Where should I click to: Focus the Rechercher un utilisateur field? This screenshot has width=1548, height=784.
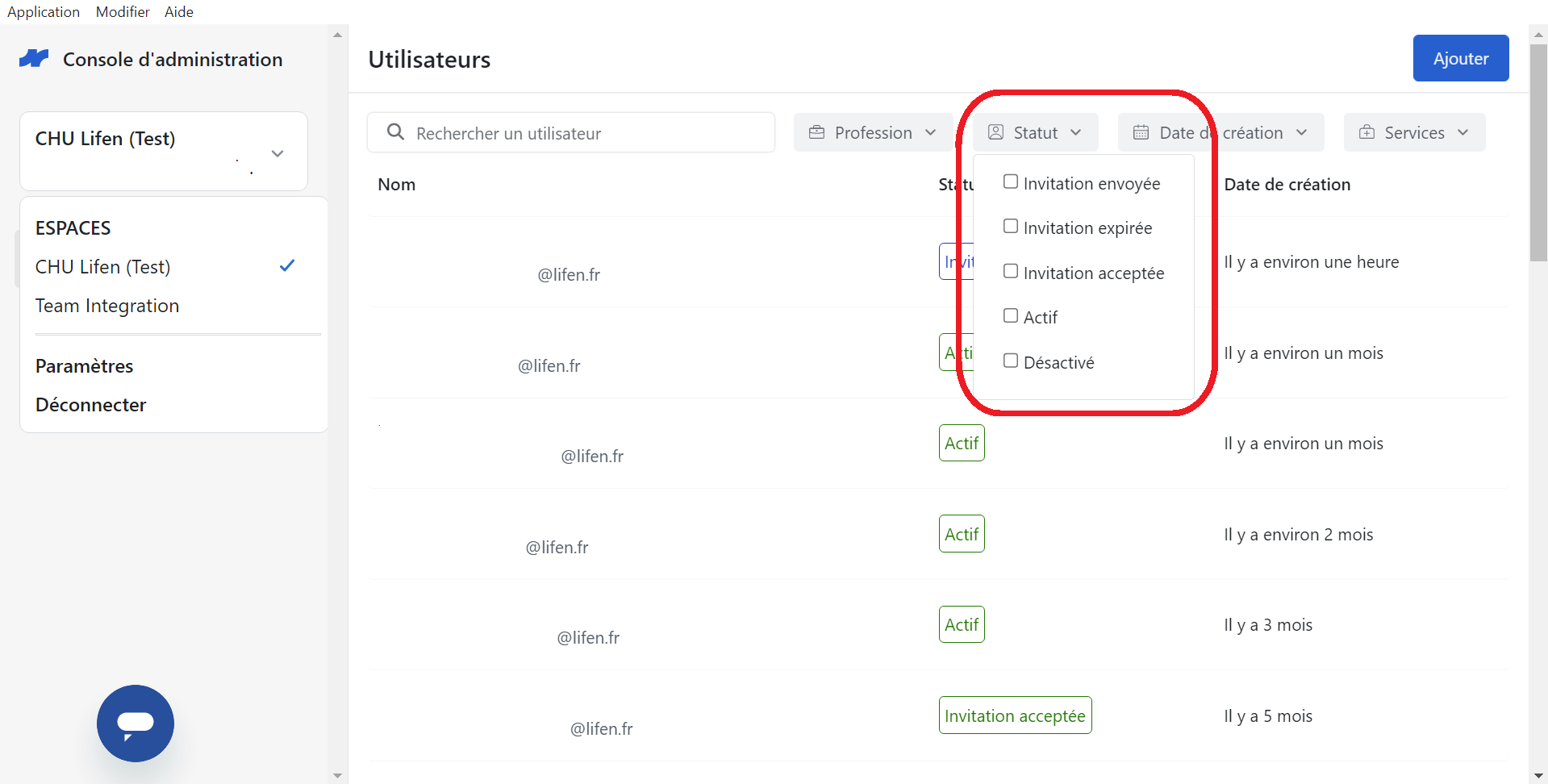pos(571,132)
